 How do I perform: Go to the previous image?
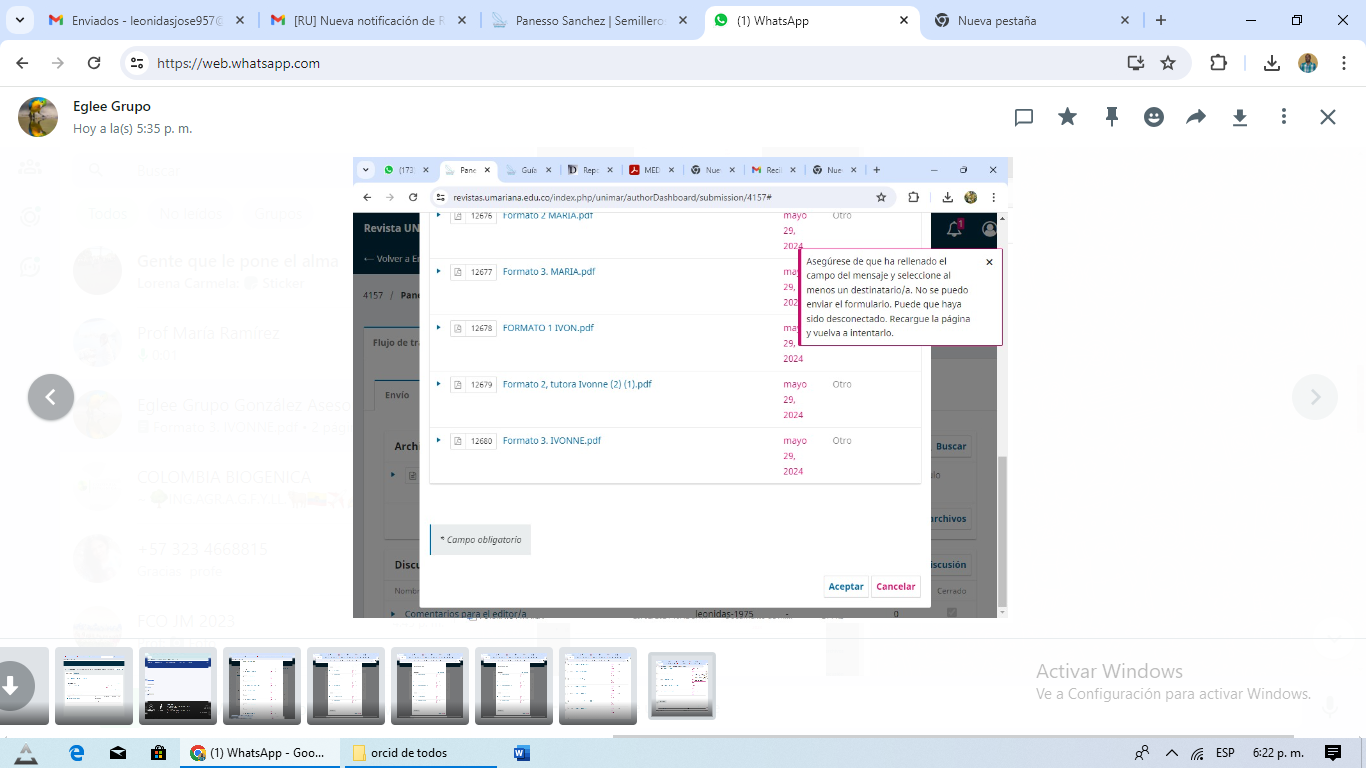[51, 397]
